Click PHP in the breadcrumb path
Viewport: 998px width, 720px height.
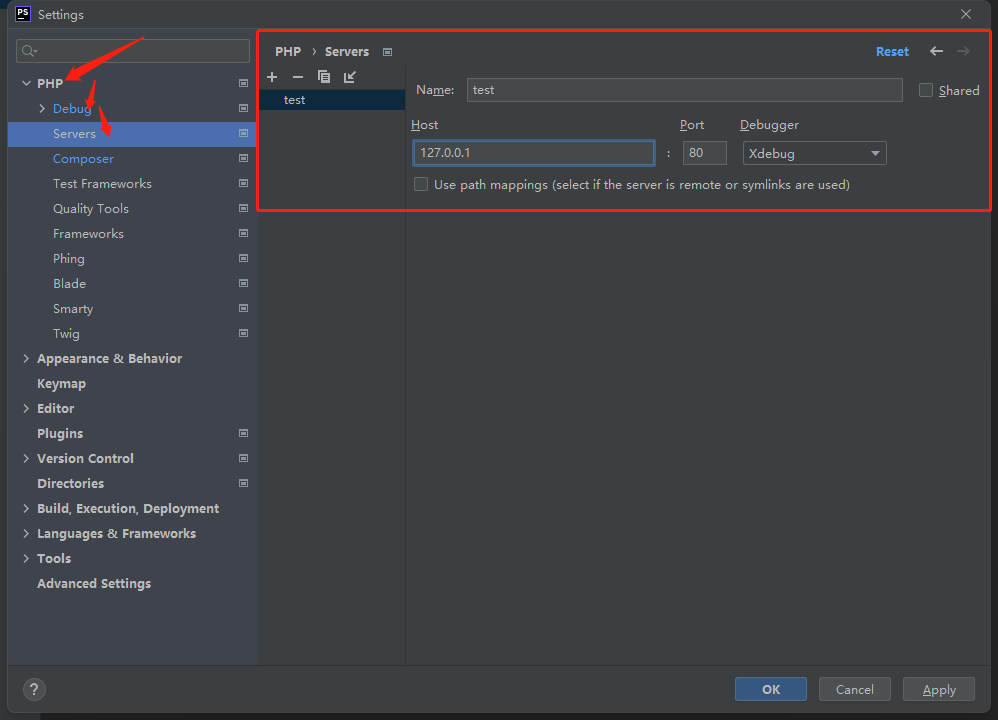coord(288,51)
